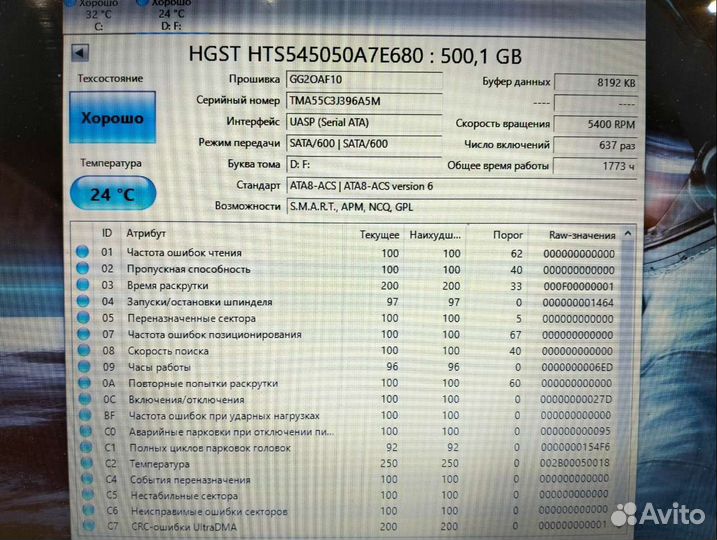The width and height of the screenshot is (717, 540).
Task: Click status icon for 03 Время раскрутки
Action: [x=83, y=284]
